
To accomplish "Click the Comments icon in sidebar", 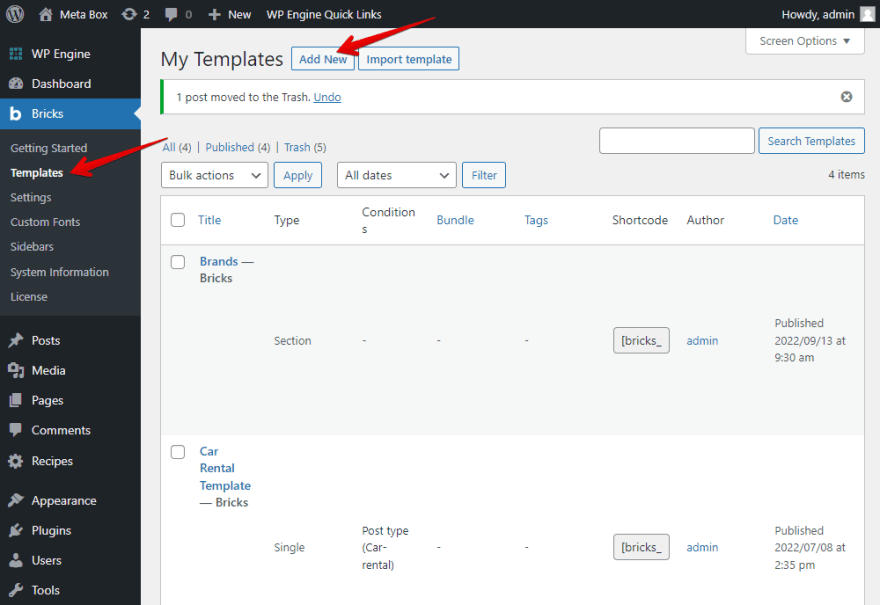I will pos(16,430).
